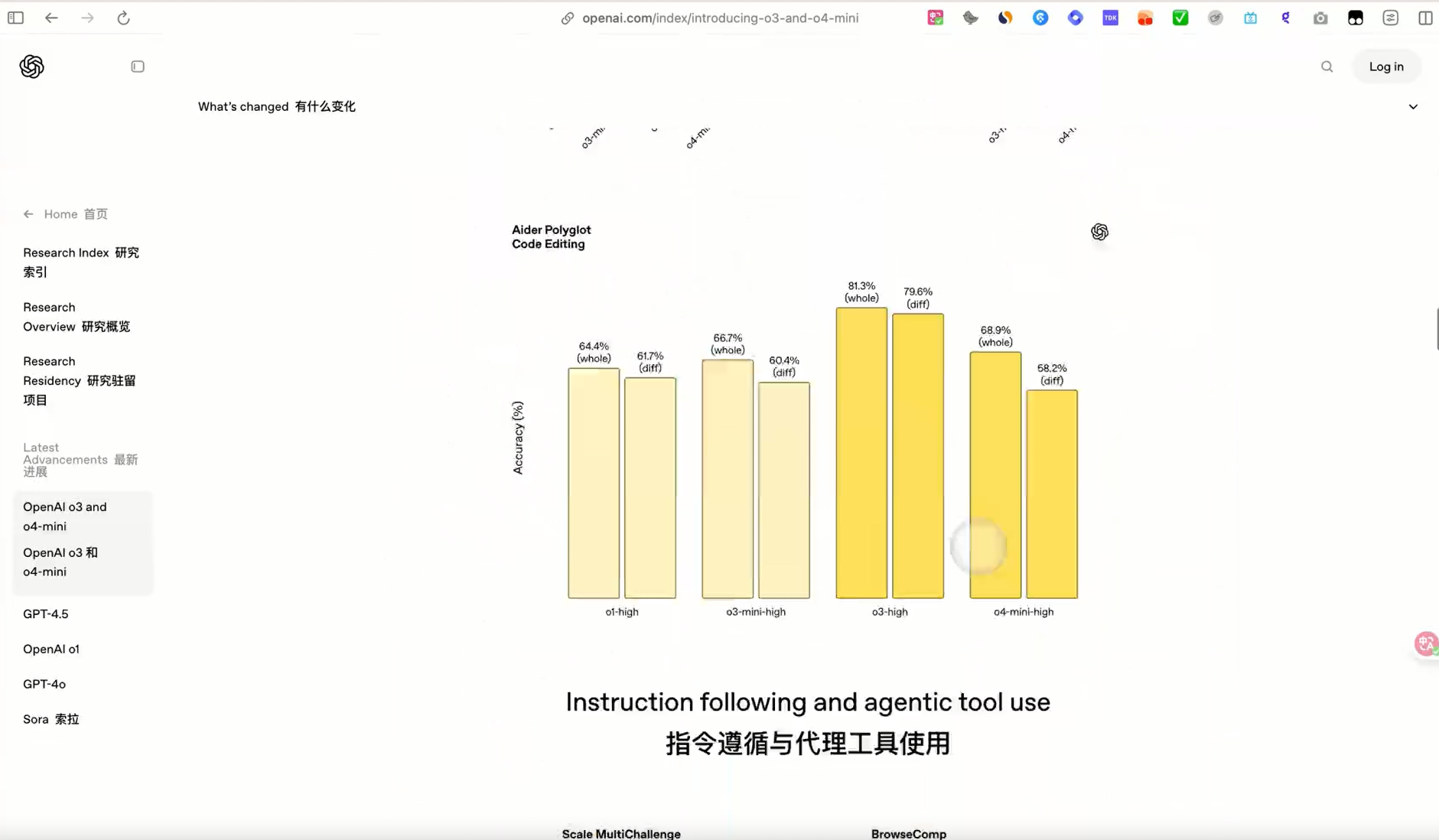The image size is (1439, 840).
Task: Click the o4-mini-high 68.9% whole bar
Action: tap(995, 474)
